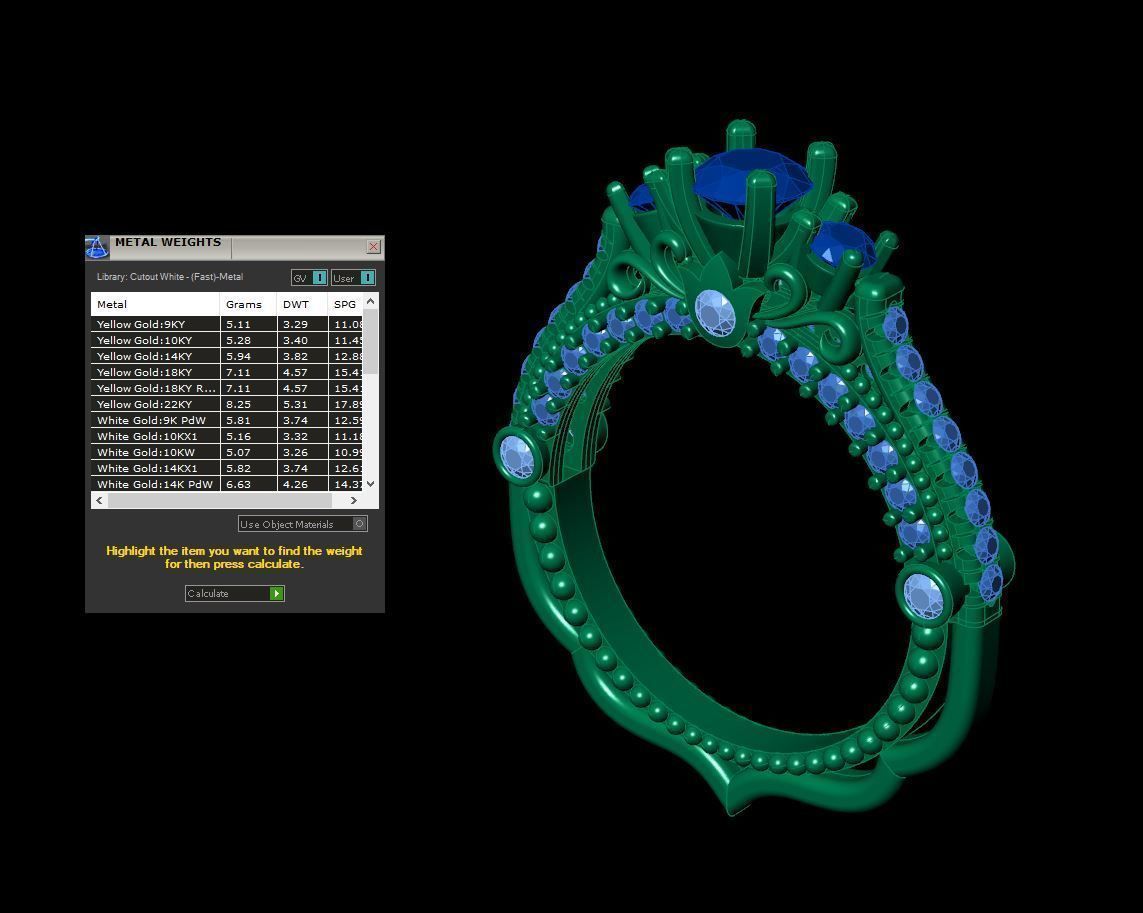Click the marquise-framed stone below center setting
Viewport: 1143px width, 913px height.
coord(715,313)
